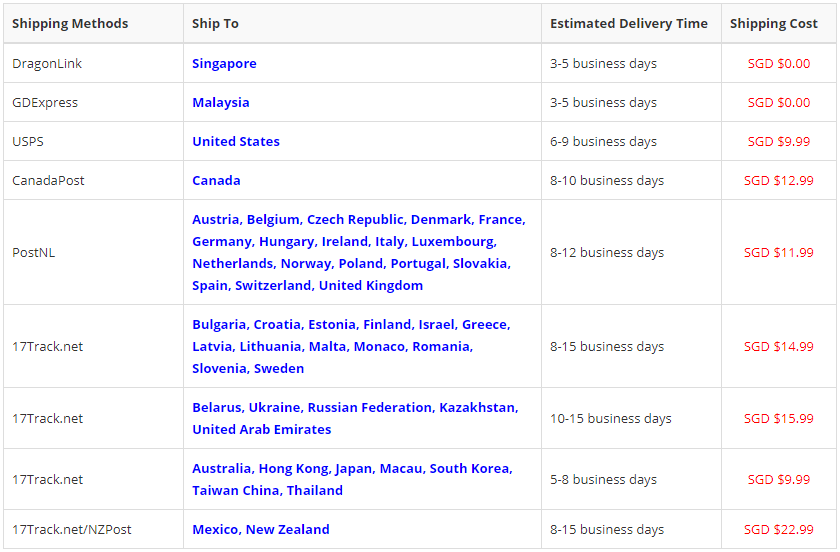840x552 pixels.
Task: Select the PostNL shipping method cell
Action: pyautogui.click(x=33, y=252)
